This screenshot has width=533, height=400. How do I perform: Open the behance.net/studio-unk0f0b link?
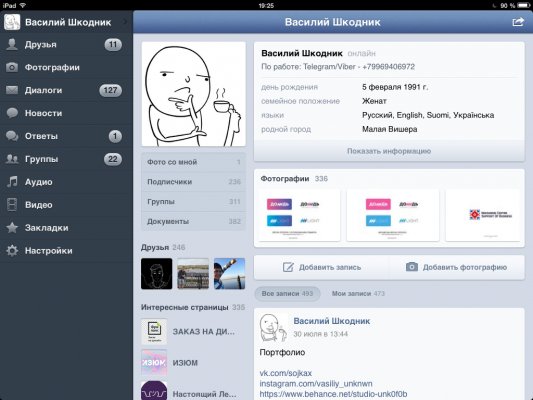[x=333, y=394]
